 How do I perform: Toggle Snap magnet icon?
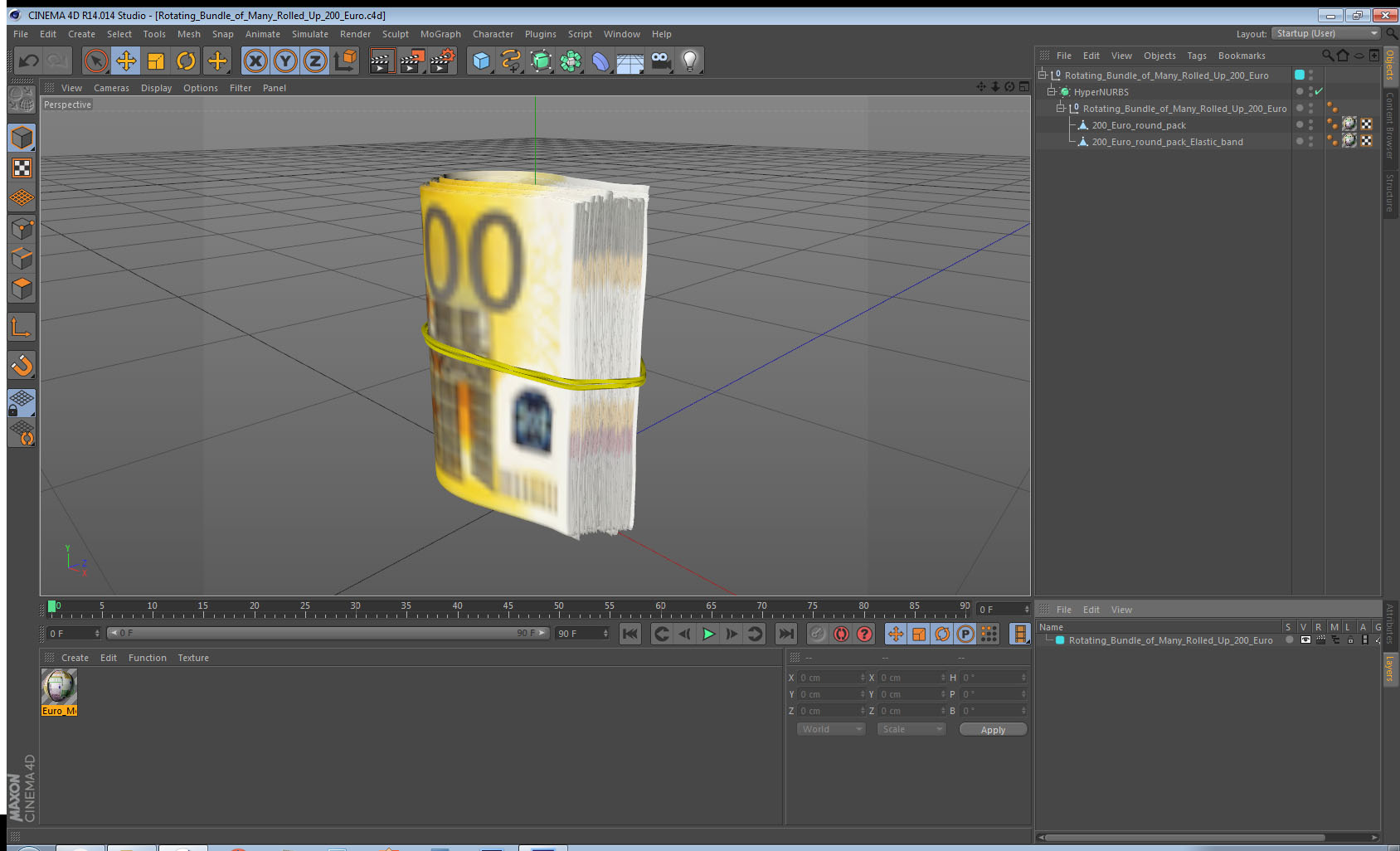click(22, 365)
